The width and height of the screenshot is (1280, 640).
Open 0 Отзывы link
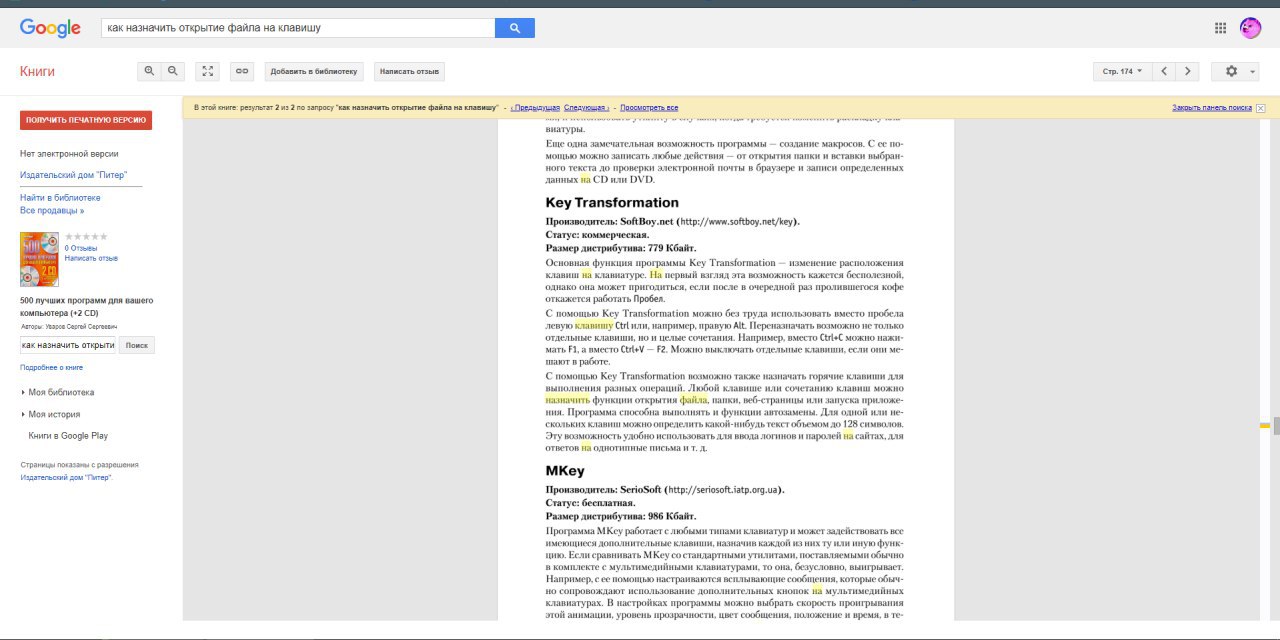click(81, 248)
